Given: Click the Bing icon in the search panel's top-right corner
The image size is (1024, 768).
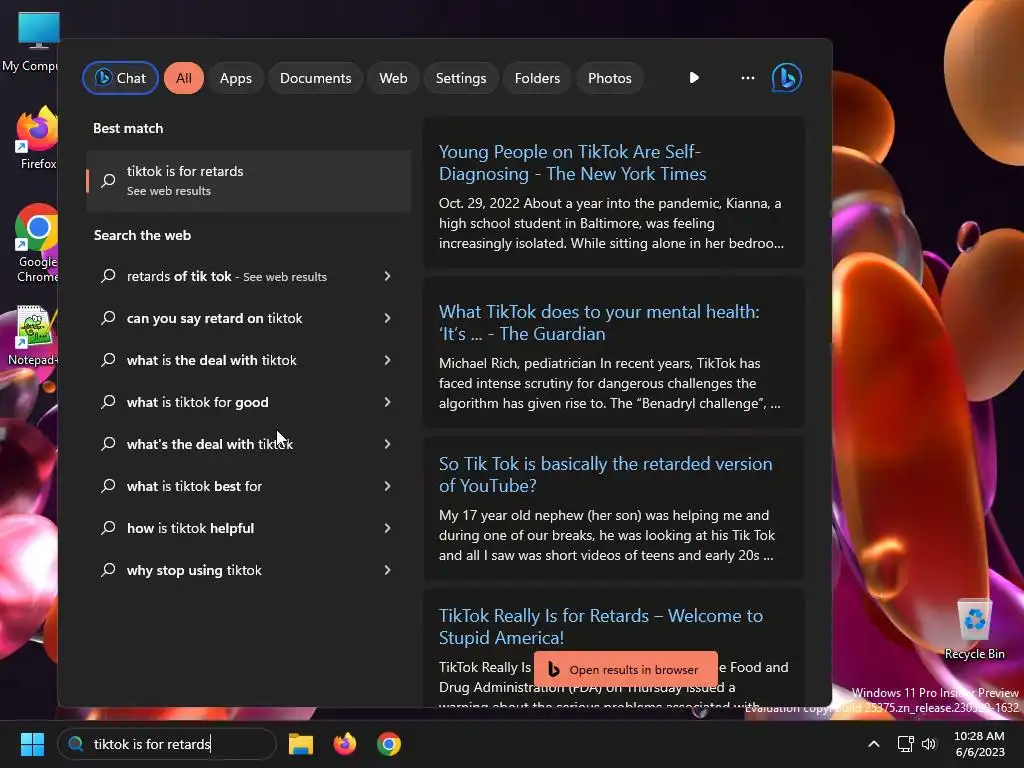Looking at the screenshot, I should 786,78.
